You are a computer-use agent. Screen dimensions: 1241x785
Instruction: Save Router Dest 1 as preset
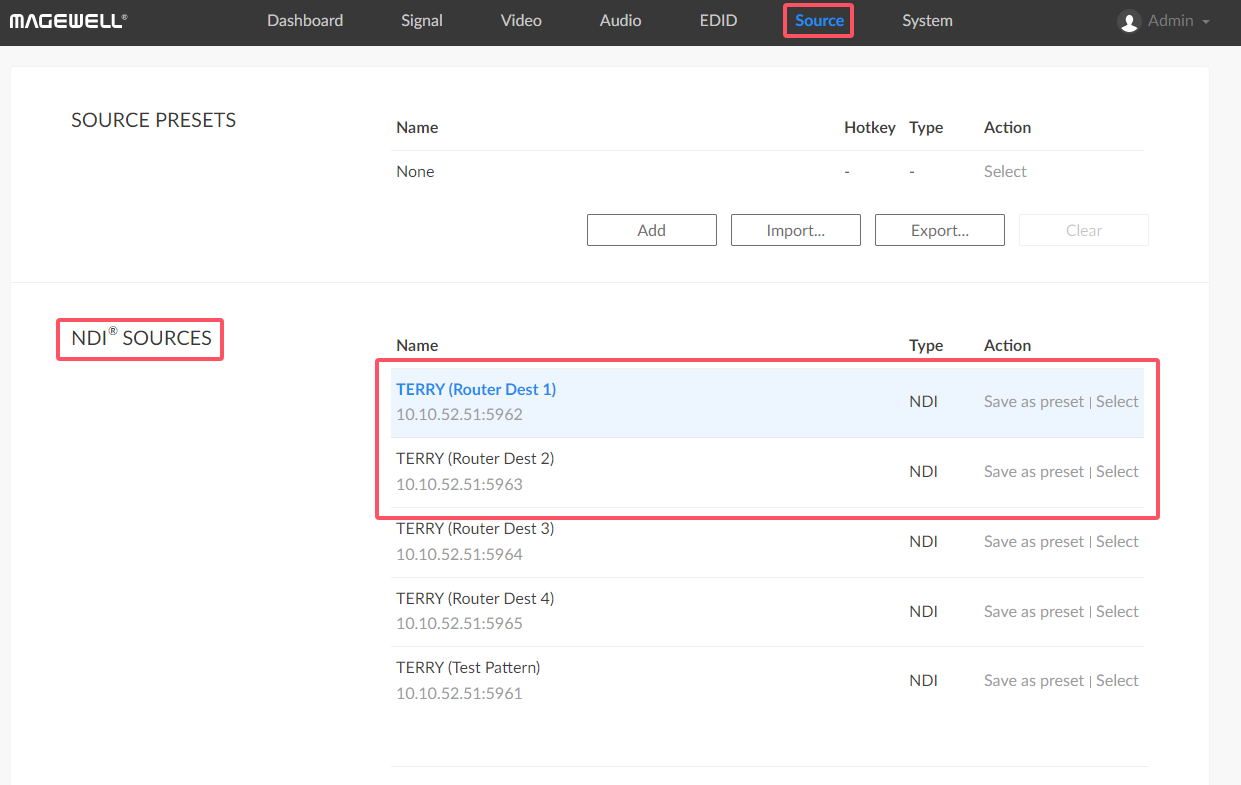click(x=1033, y=402)
